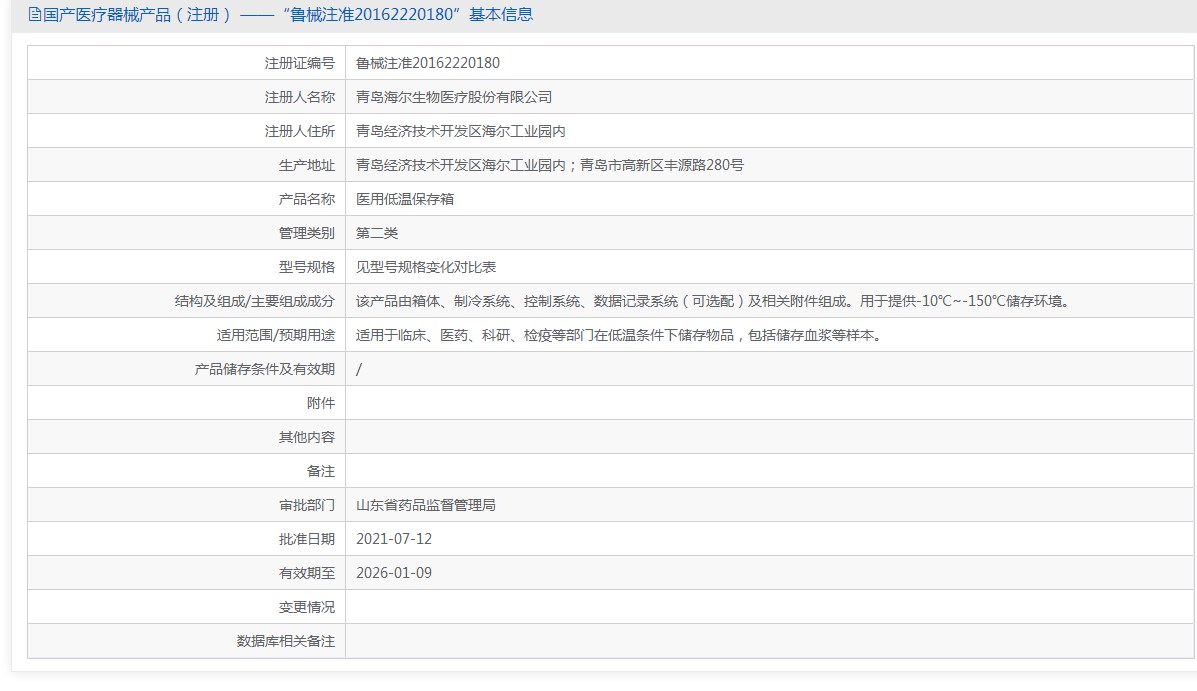Click the 注册人名称 label
Viewport: 1197px width, 691px height.
coord(299,97)
